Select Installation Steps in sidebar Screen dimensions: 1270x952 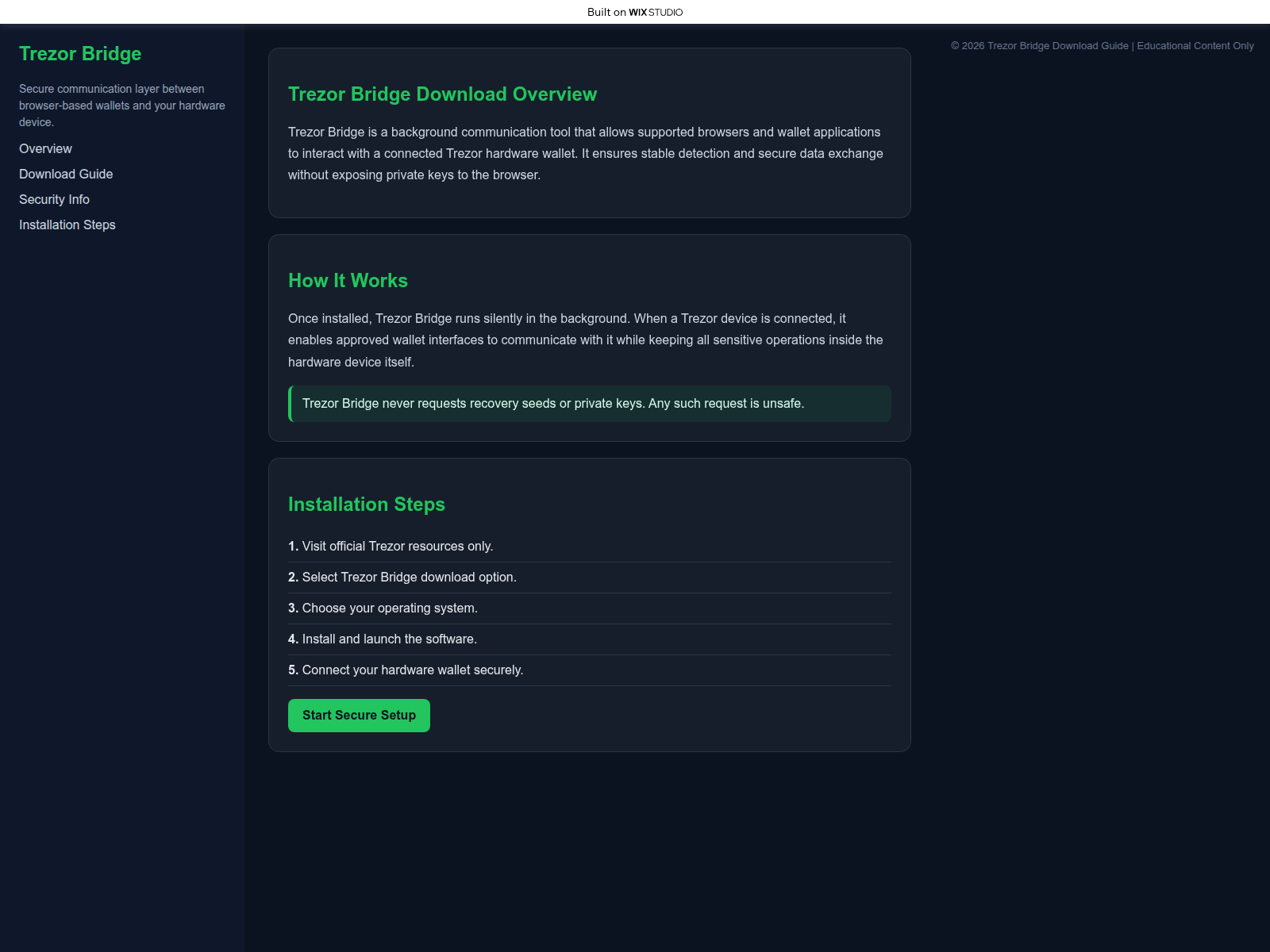pos(67,225)
